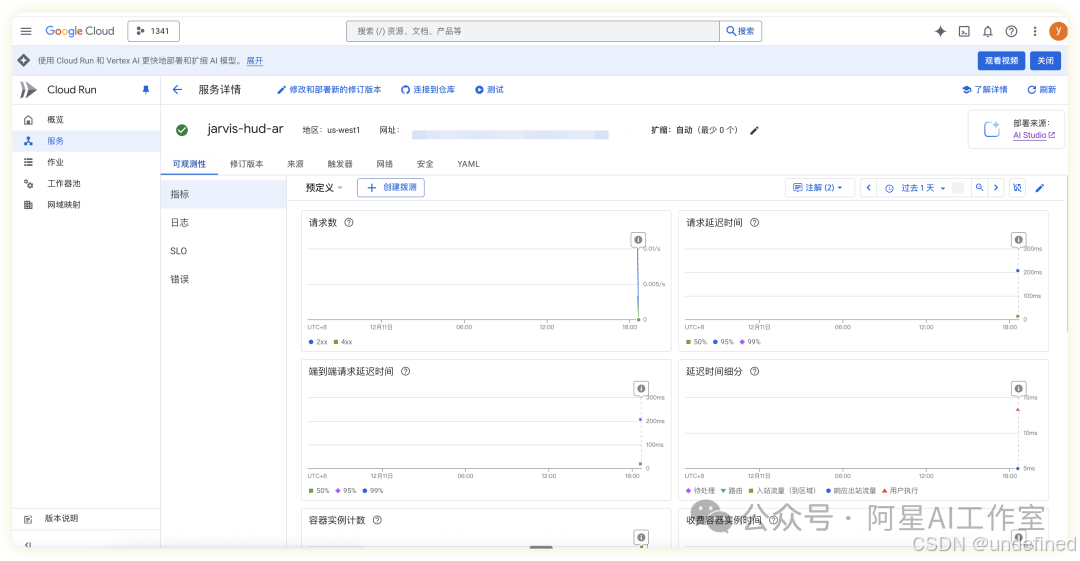Open the 过去 1 天 time range dropdown

coord(917,187)
